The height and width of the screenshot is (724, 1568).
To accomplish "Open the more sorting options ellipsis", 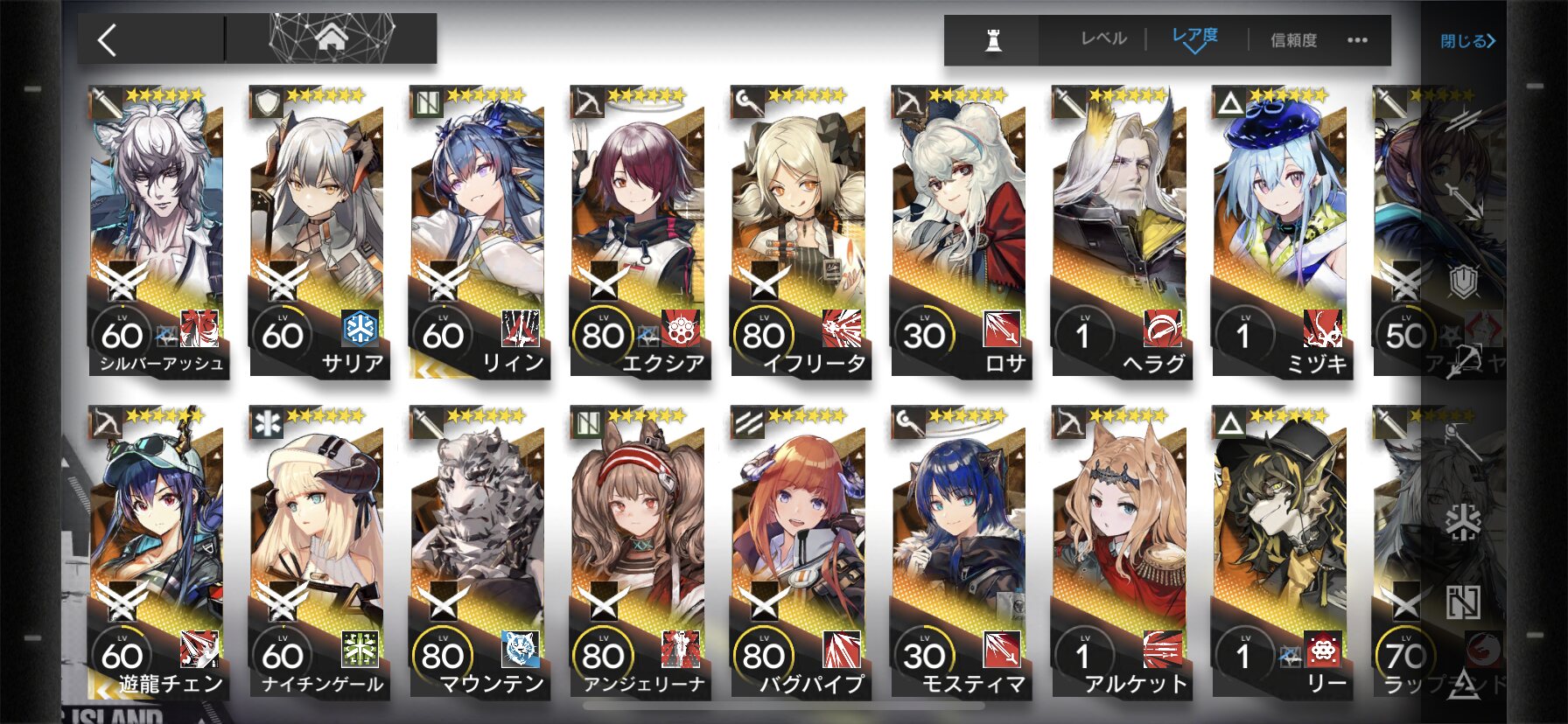I will coord(1357,40).
